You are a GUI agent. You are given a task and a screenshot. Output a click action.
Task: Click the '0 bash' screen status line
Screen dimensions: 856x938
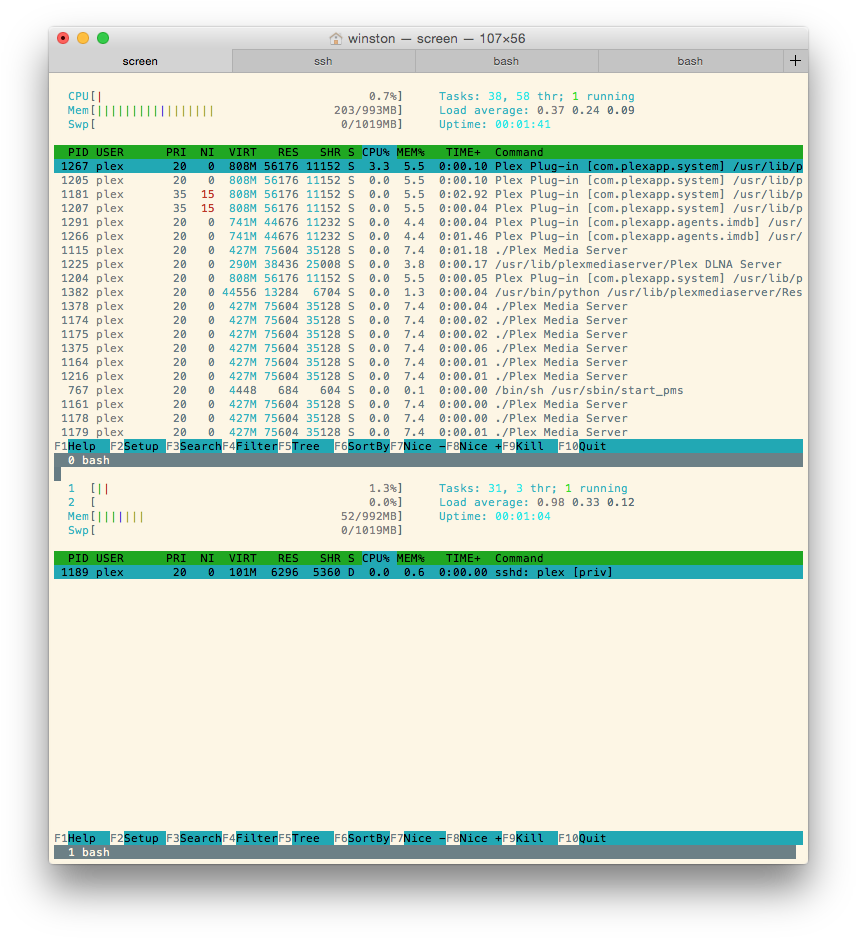pos(428,460)
